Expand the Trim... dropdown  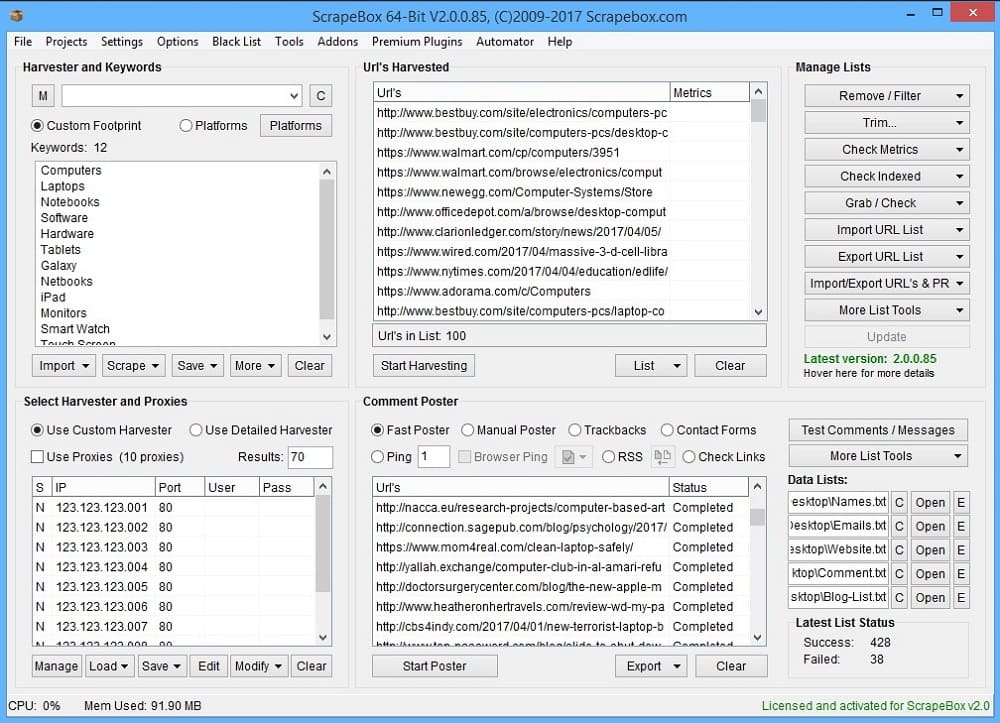[x=886, y=122]
